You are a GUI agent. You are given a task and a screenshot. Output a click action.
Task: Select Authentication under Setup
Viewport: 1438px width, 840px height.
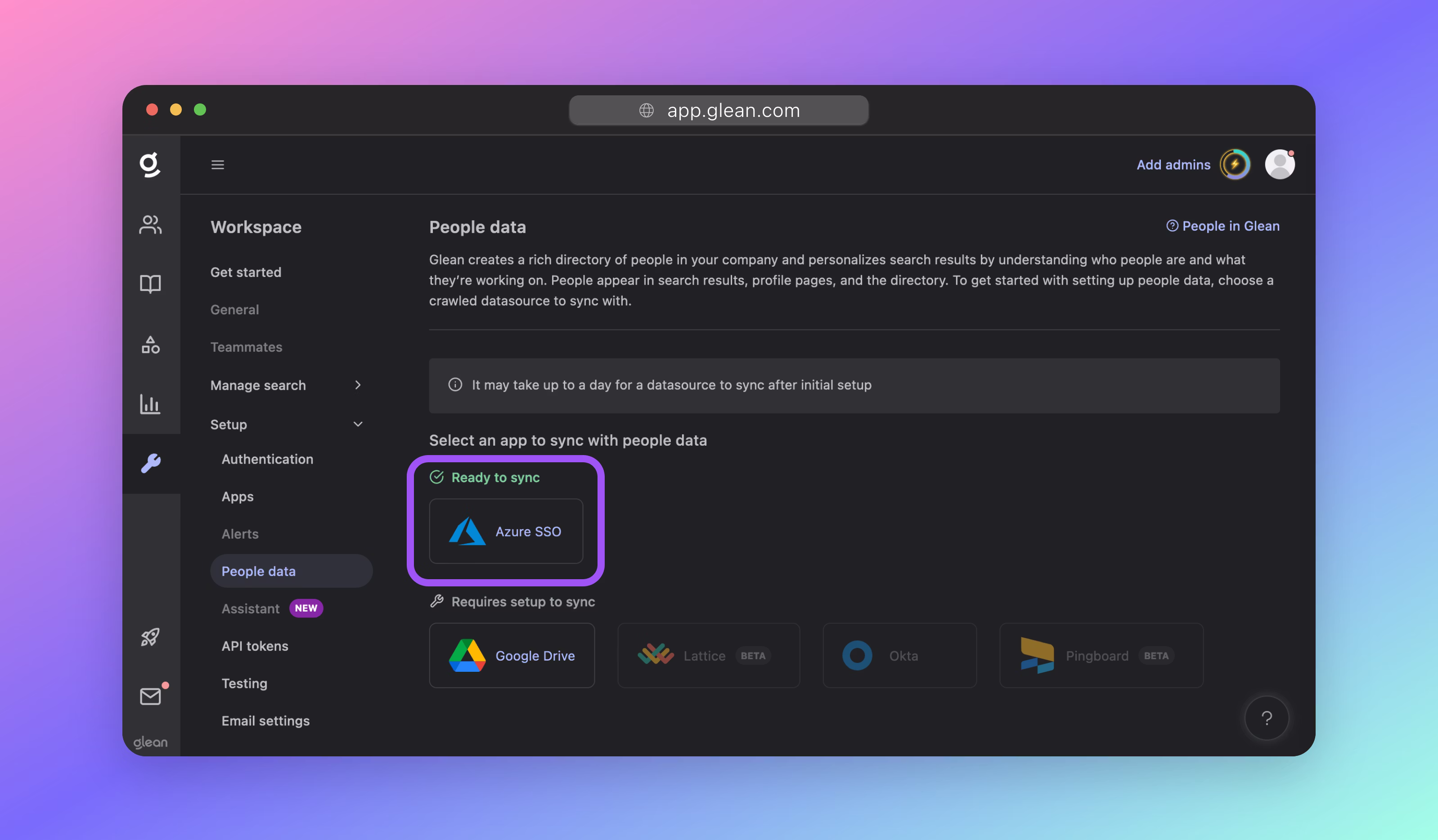tap(267, 459)
